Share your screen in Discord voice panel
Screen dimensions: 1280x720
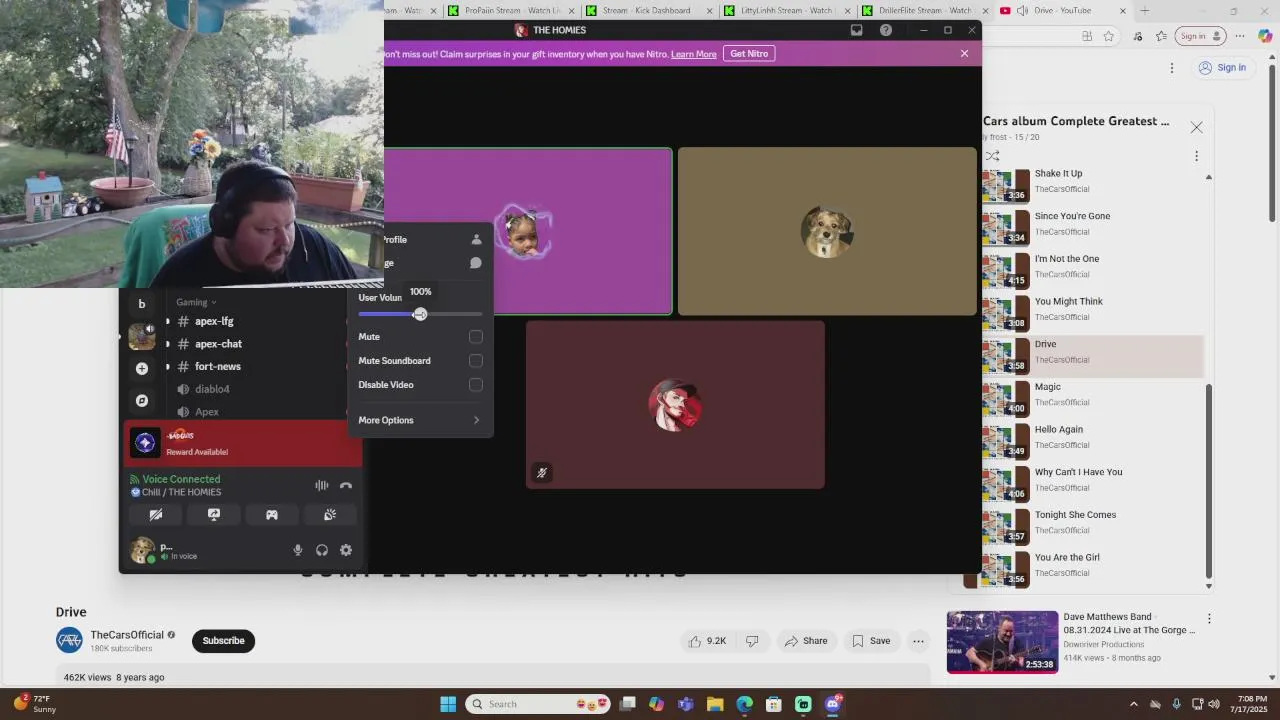[214, 515]
